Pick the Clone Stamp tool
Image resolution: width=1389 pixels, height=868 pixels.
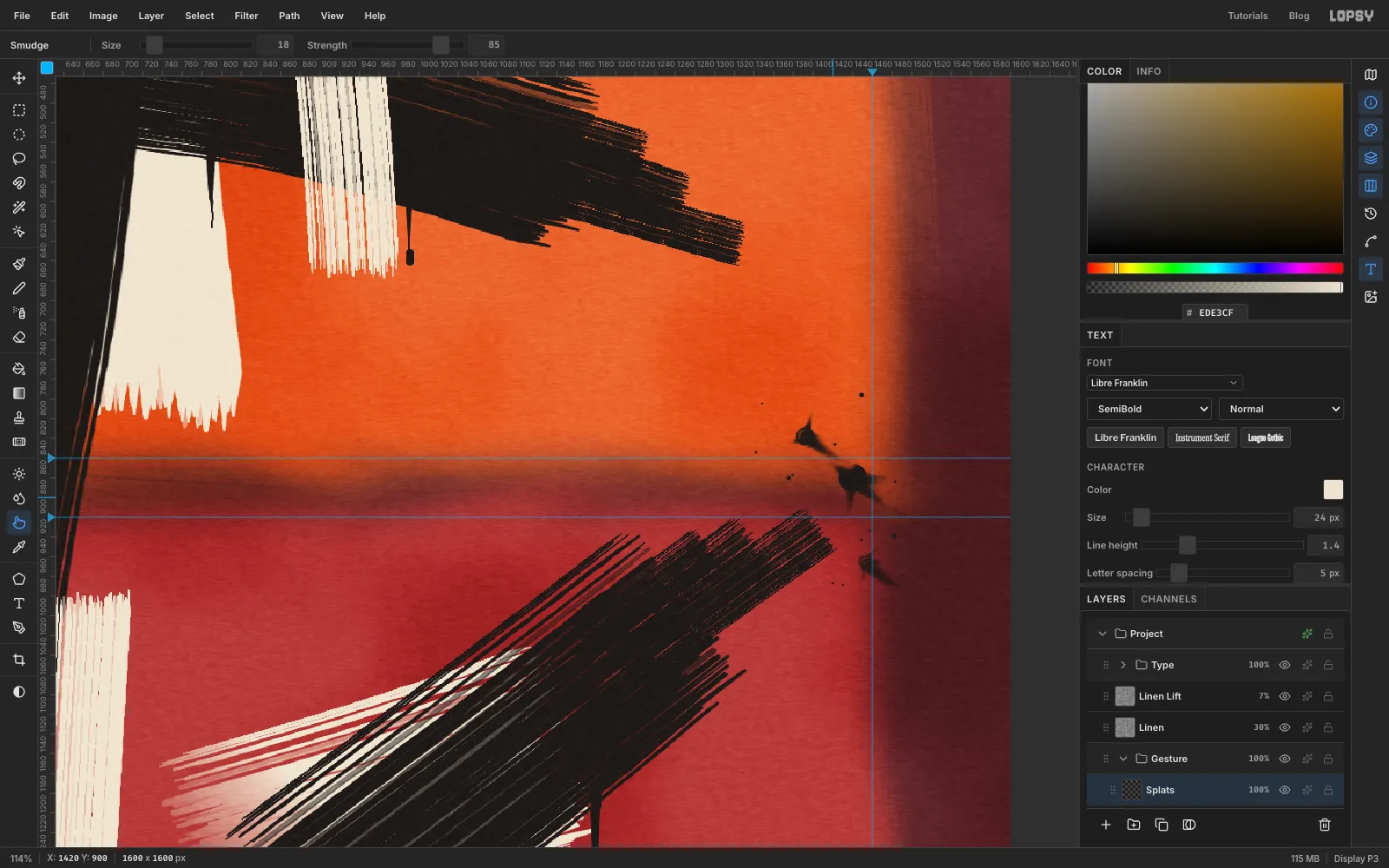pyautogui.click(x=19, y=418)
